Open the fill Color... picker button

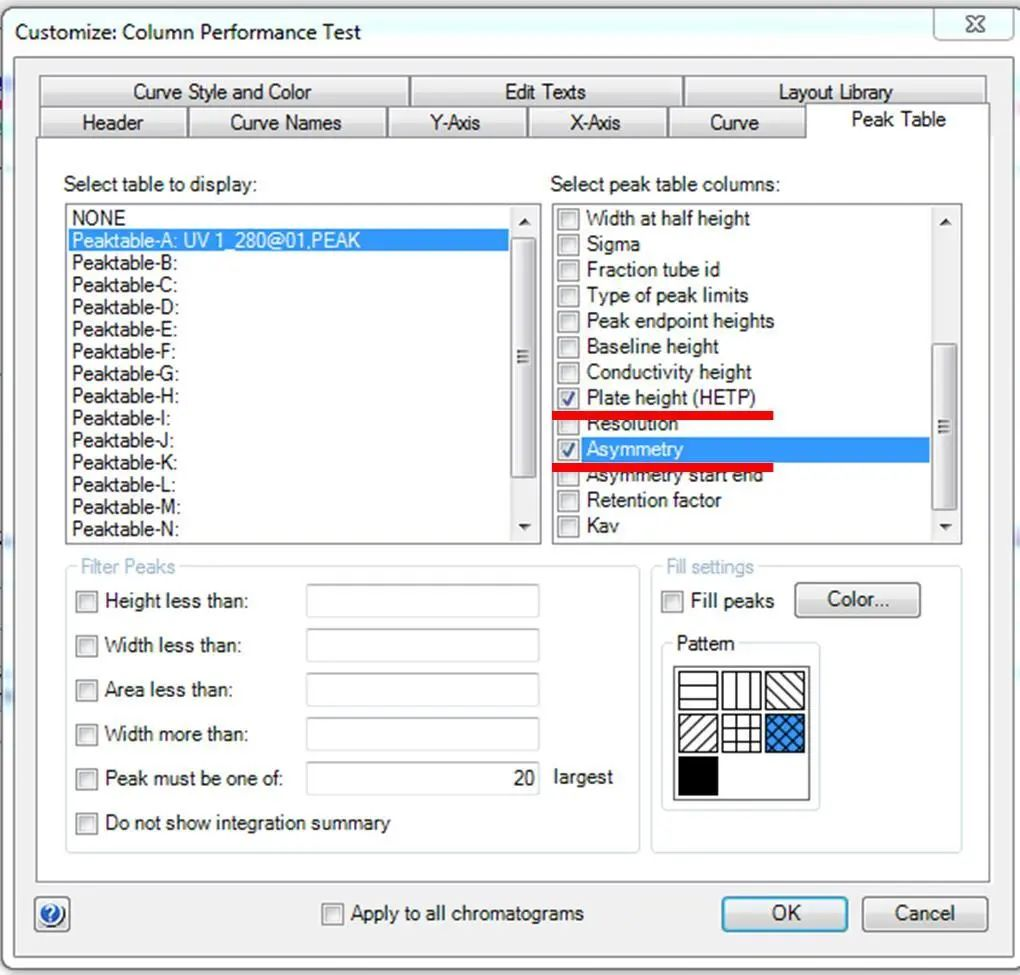857,600
